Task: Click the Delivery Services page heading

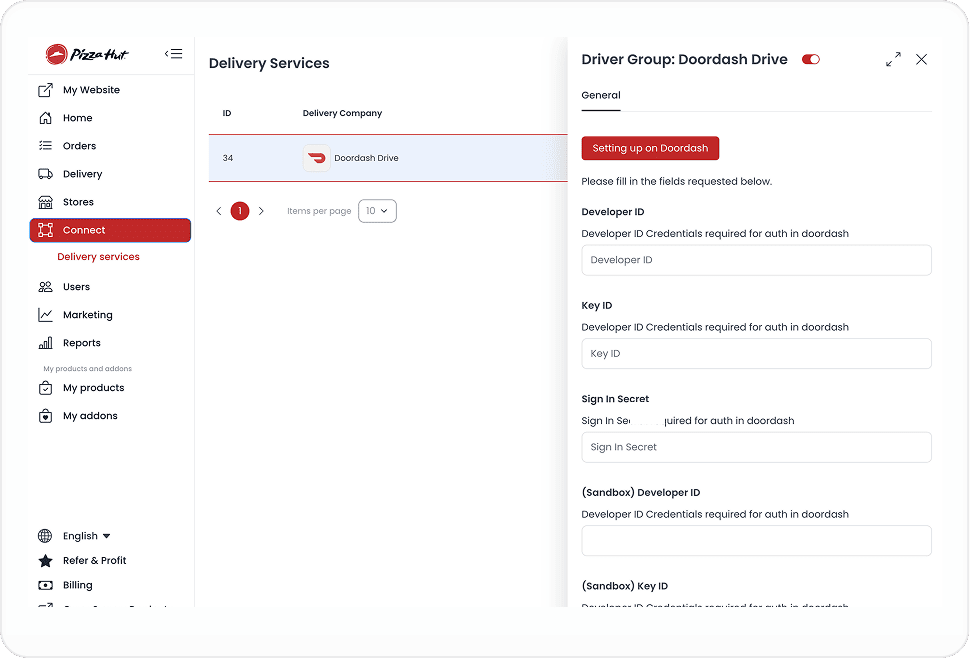Action: pos(269,63)
